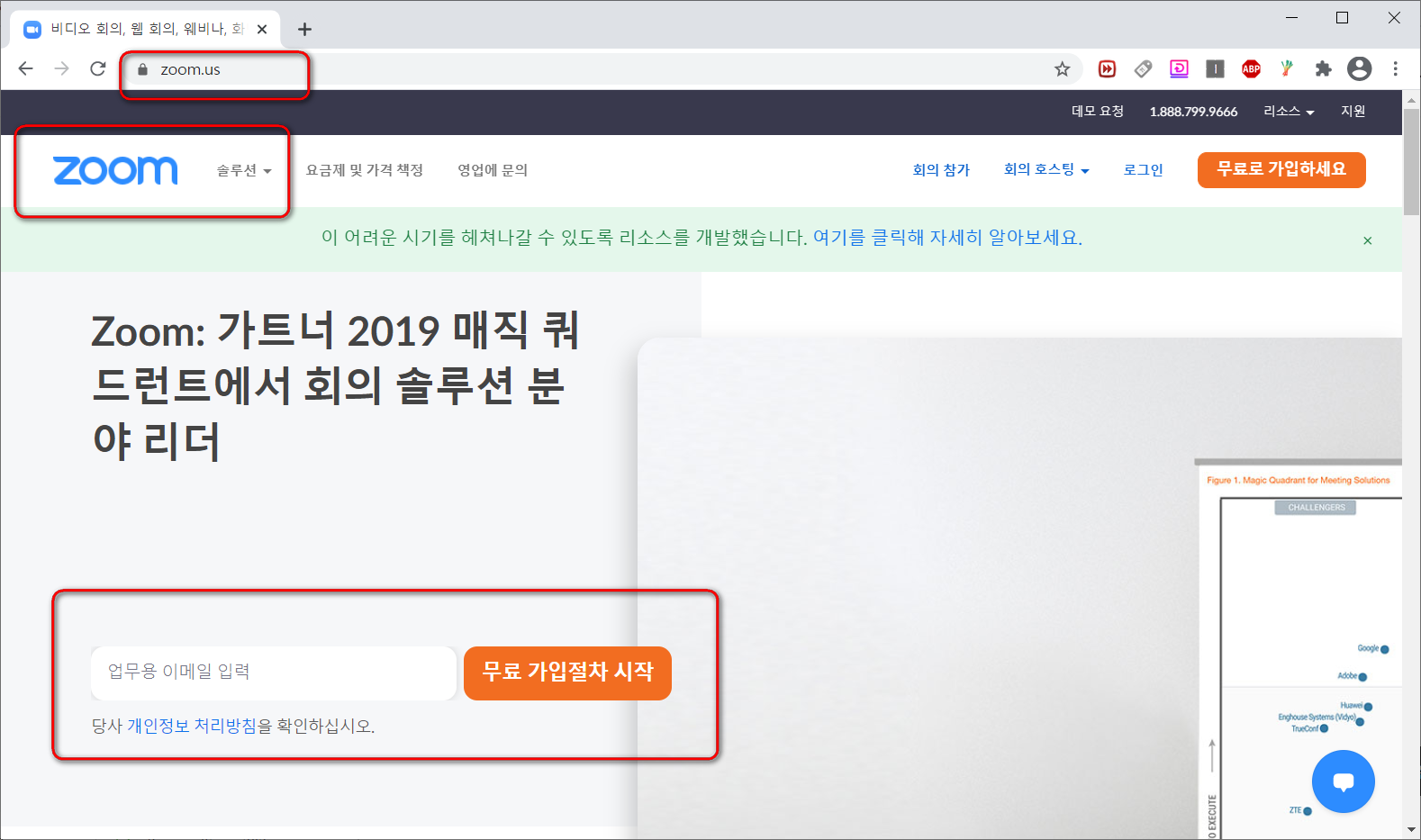This screenshot has height=840, width=1421.
Task: Open the 개인정보 처리방침 link
Action: coord(192,726)
